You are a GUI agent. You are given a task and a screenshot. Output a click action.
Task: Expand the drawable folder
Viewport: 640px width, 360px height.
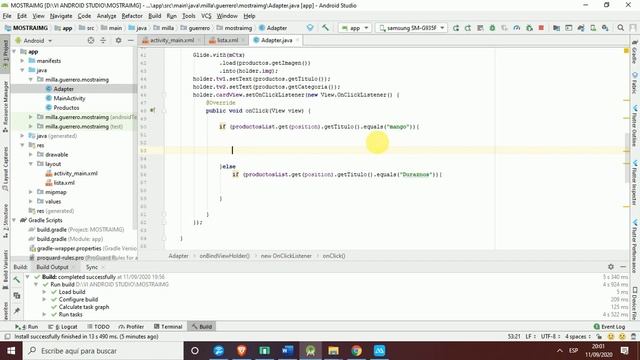pyautogui.click(x=31, y=154)
